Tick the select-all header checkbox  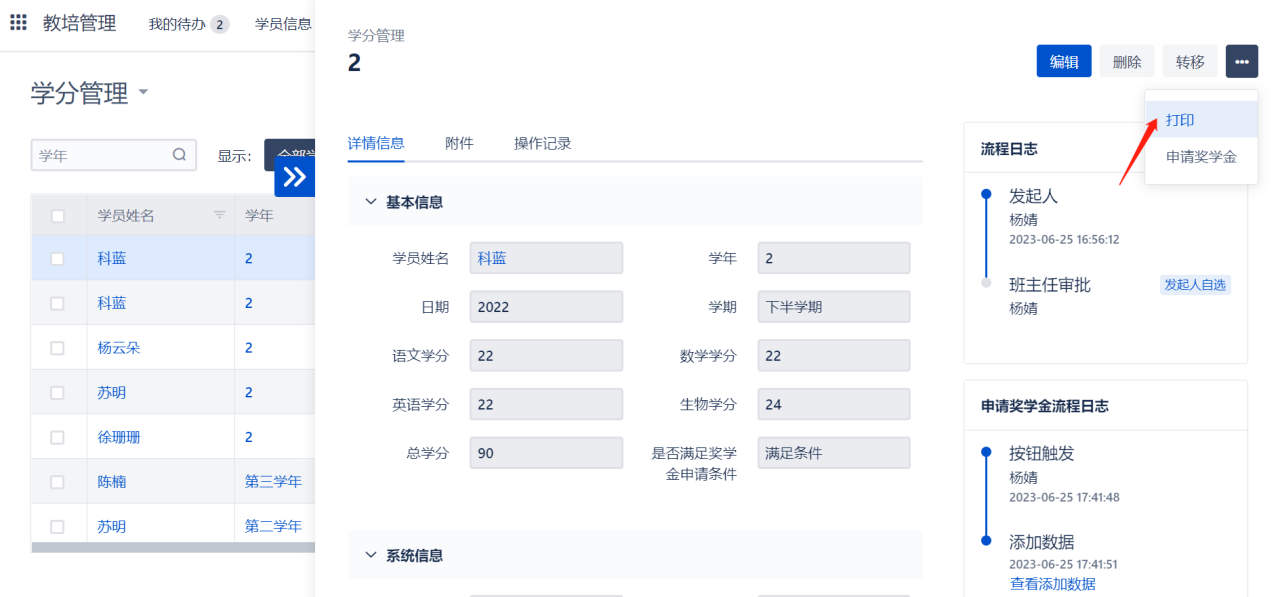tap(58, 216)
